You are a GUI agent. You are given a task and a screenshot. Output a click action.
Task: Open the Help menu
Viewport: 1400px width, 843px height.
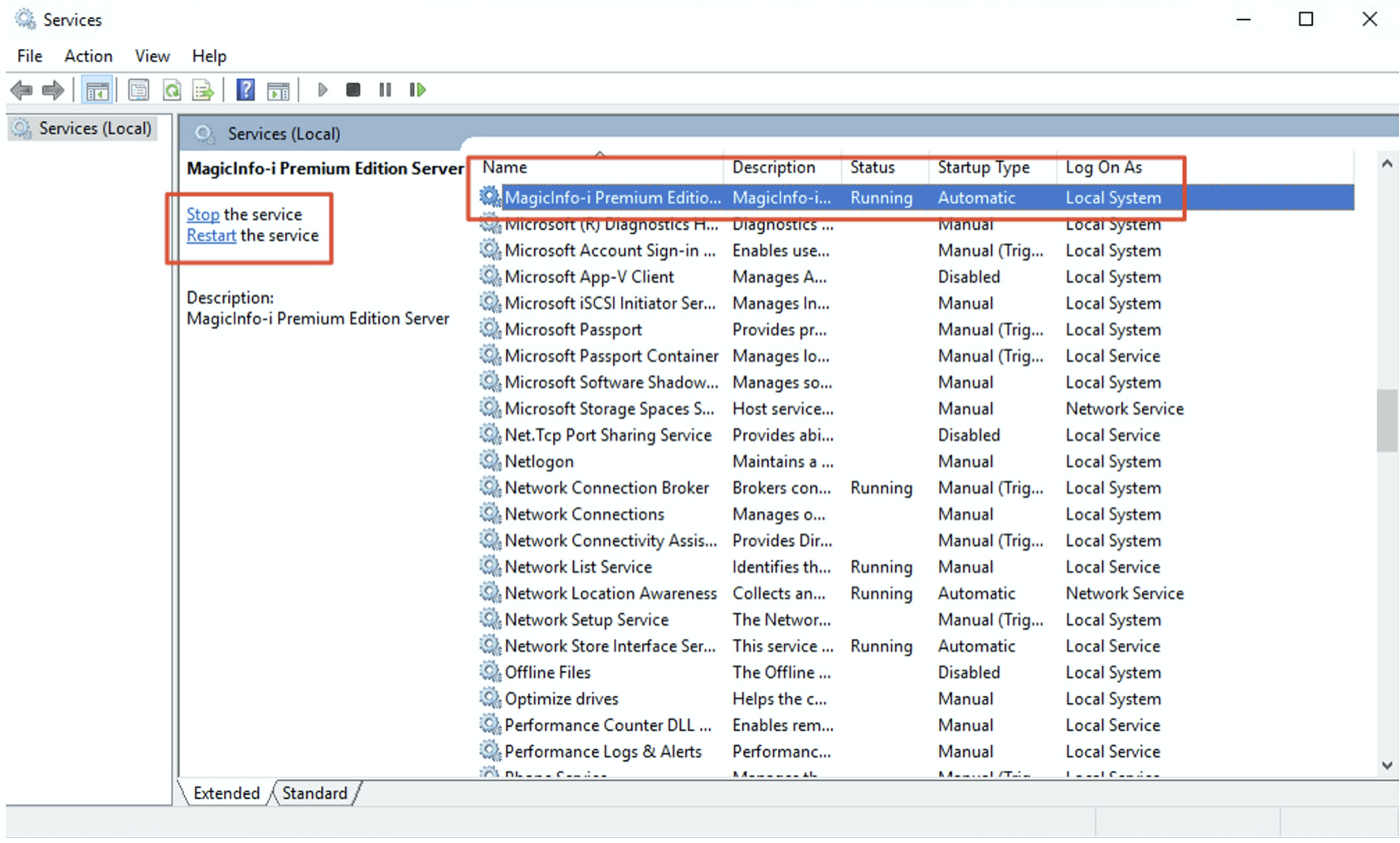(x=209, y=56)
